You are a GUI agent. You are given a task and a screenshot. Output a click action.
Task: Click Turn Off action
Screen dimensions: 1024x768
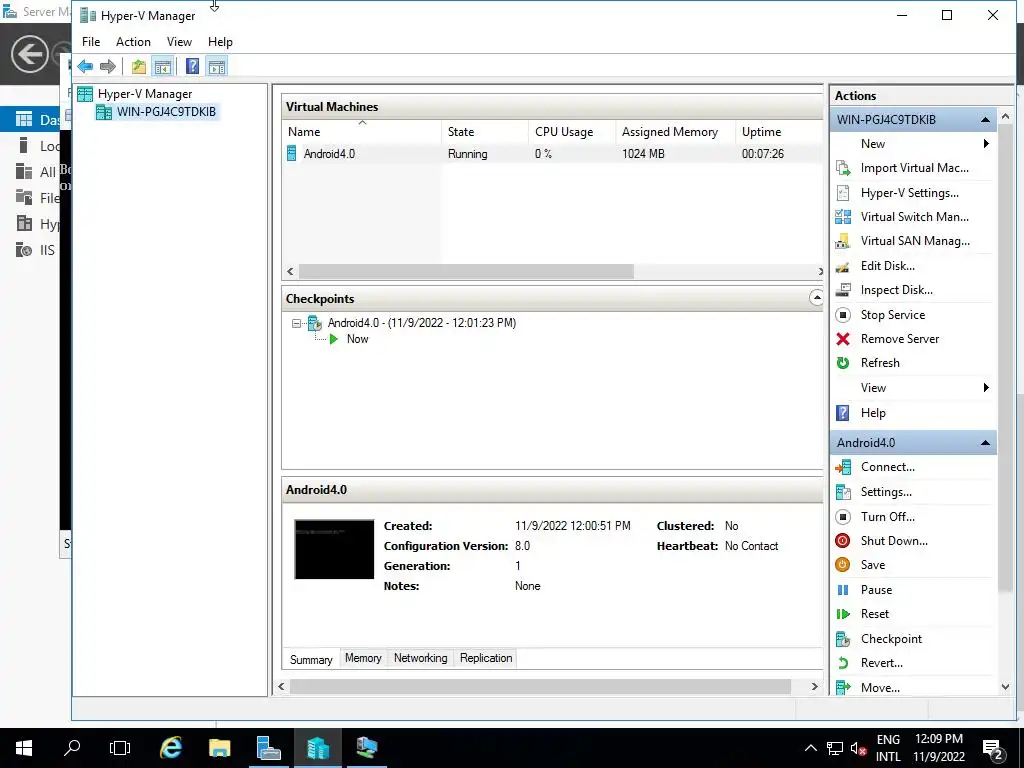click(888, 517)
